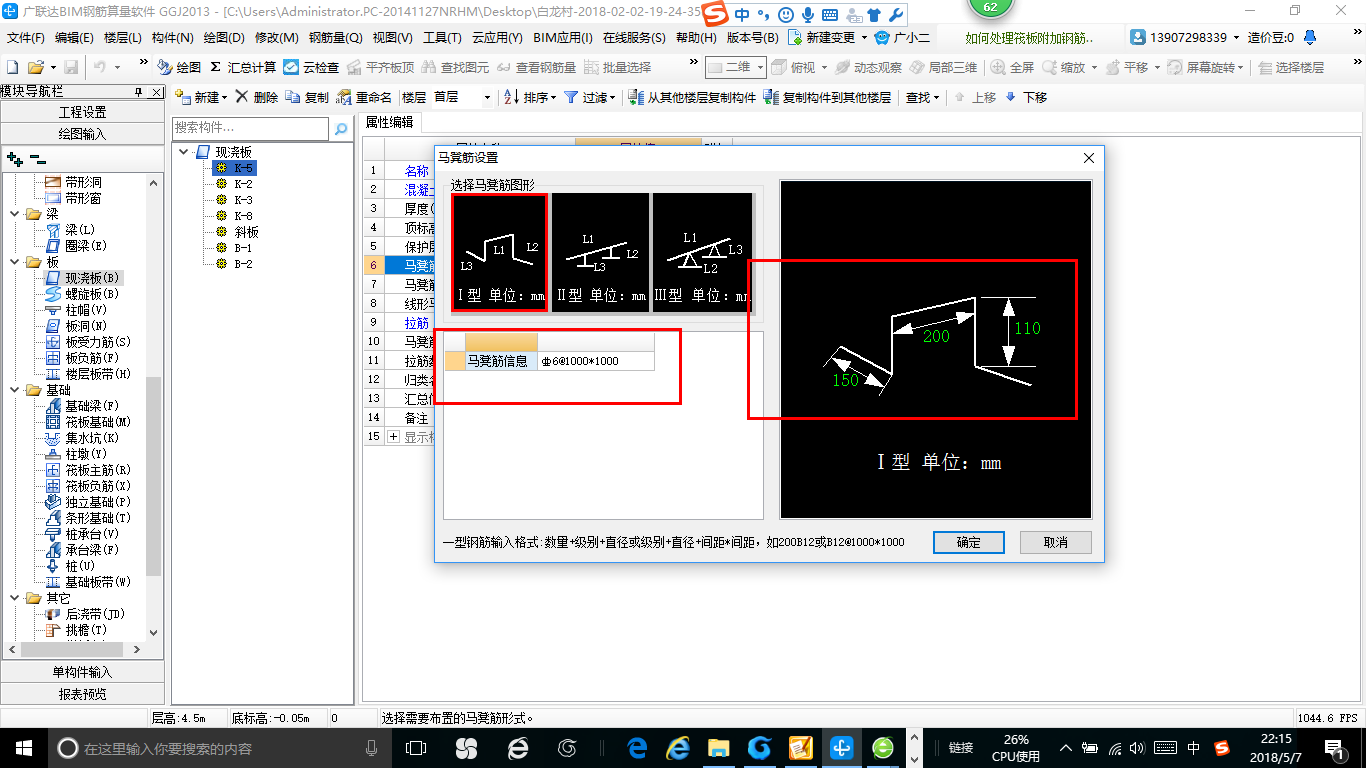1366x768 pixels.
Task: Collapse the 基础 folder in navigation tree
Action: click(14, 390)
